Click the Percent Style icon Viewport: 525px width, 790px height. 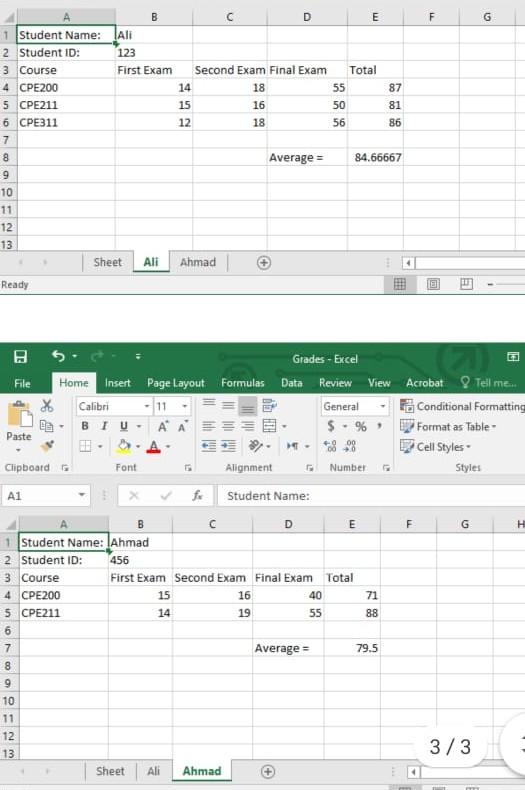click(x=361, y=427)
